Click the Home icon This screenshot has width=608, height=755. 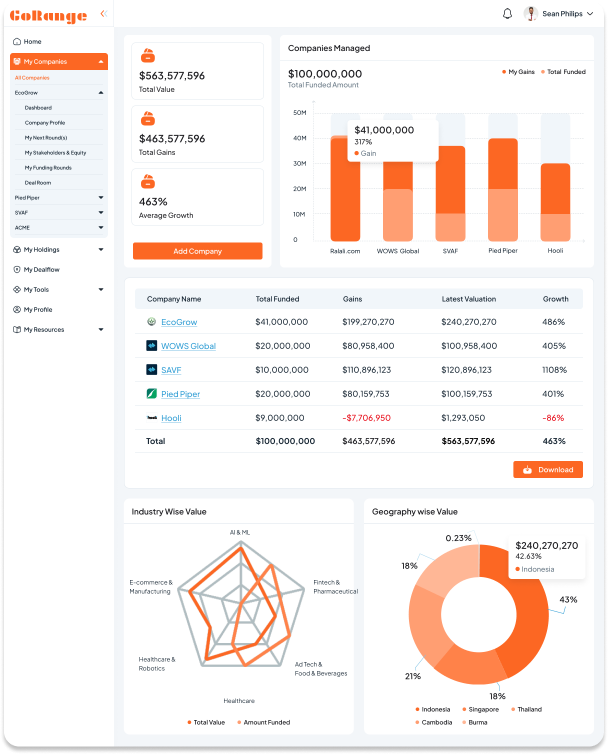pyautogui.click(x=17, y=41)
